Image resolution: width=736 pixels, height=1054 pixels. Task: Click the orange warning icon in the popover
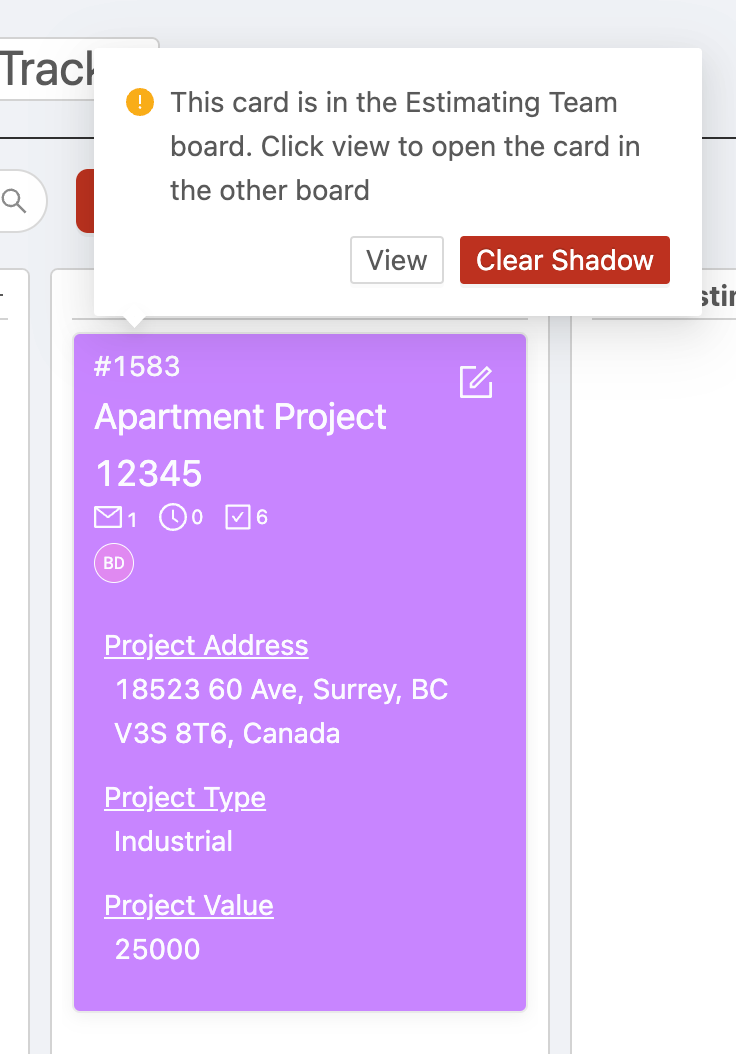140,102
